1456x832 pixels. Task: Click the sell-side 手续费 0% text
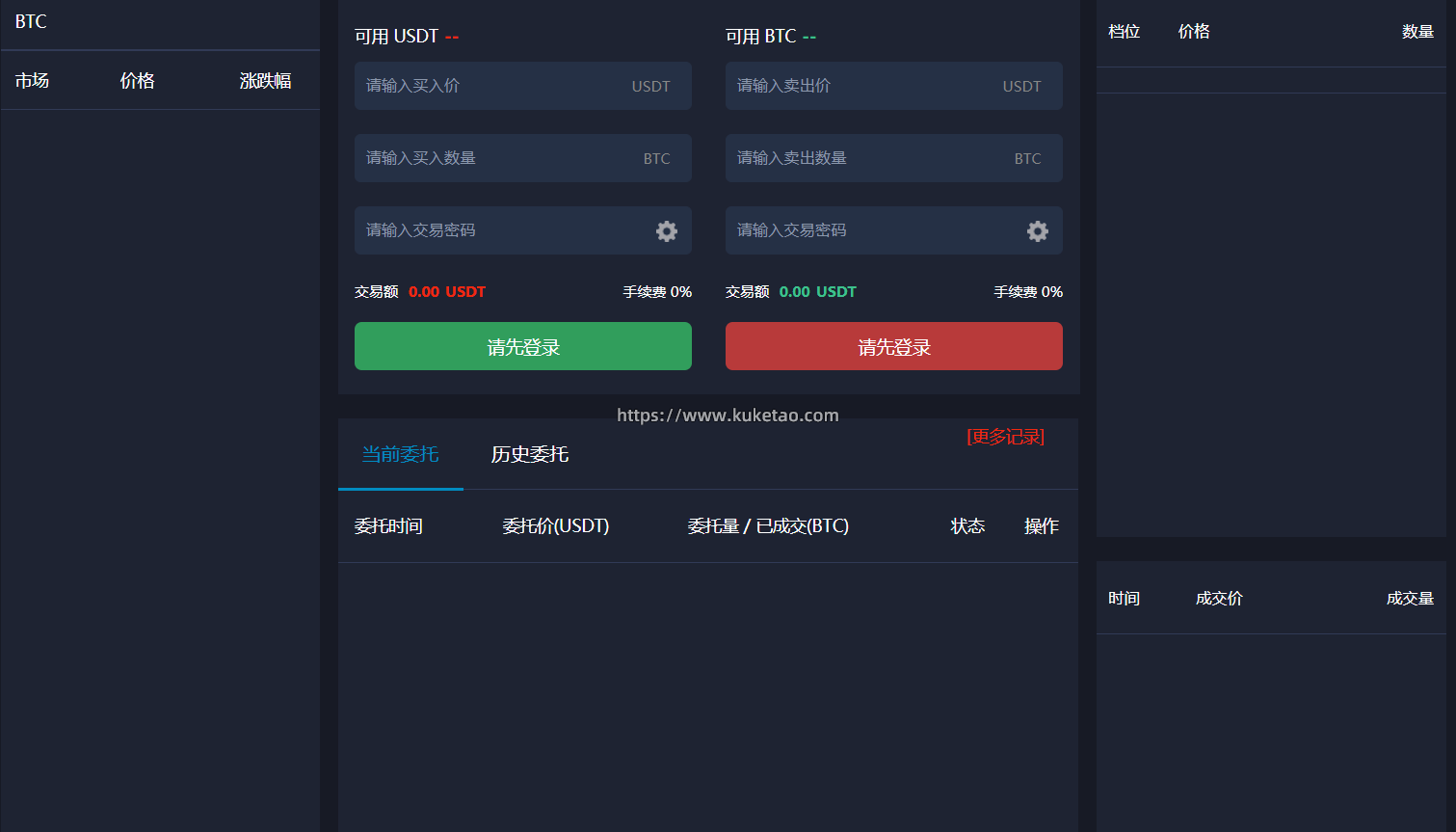[x=1028, y=292]
